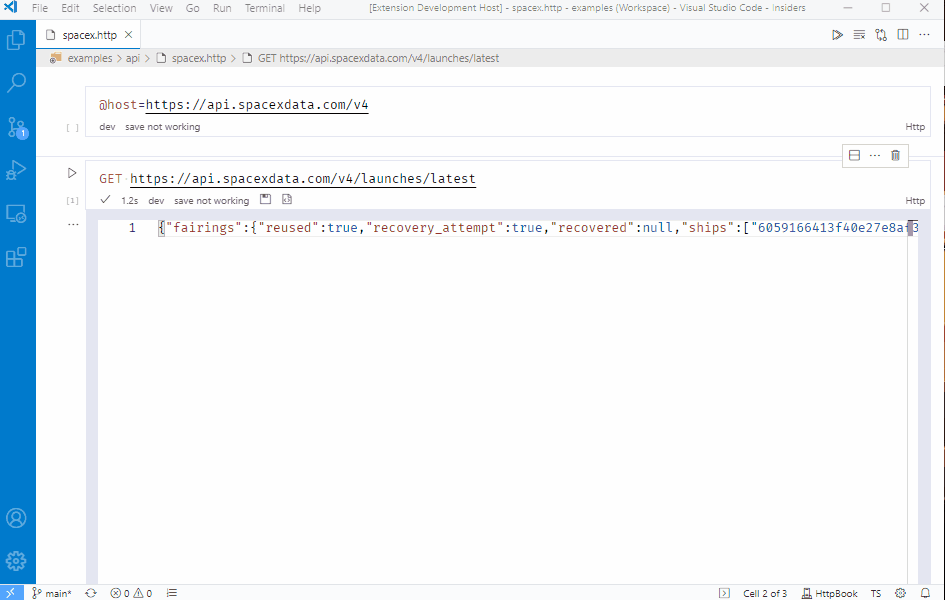
Task: Run the GET launches/latest cell
Action: tap(72, 172)
